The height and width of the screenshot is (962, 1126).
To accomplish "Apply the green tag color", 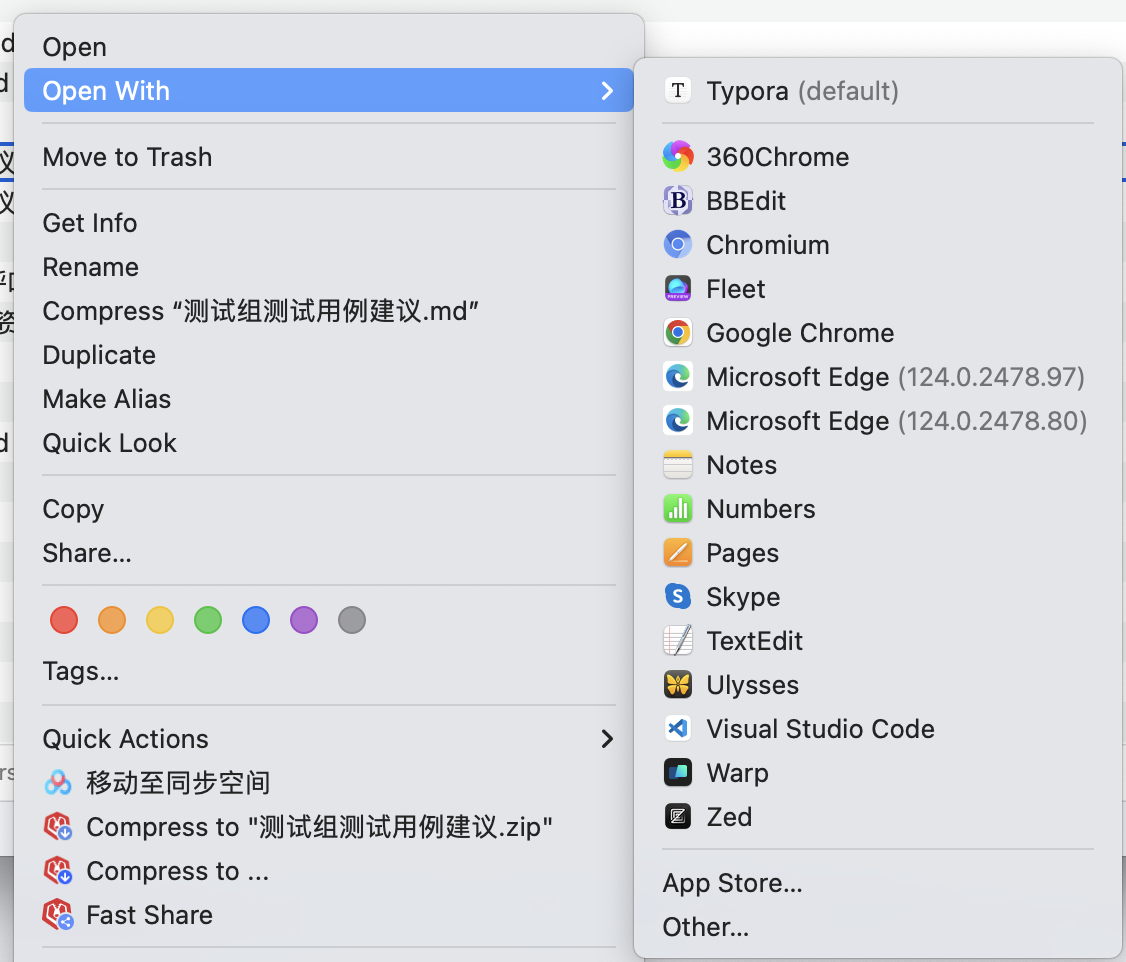I will (x=208, y=620).
